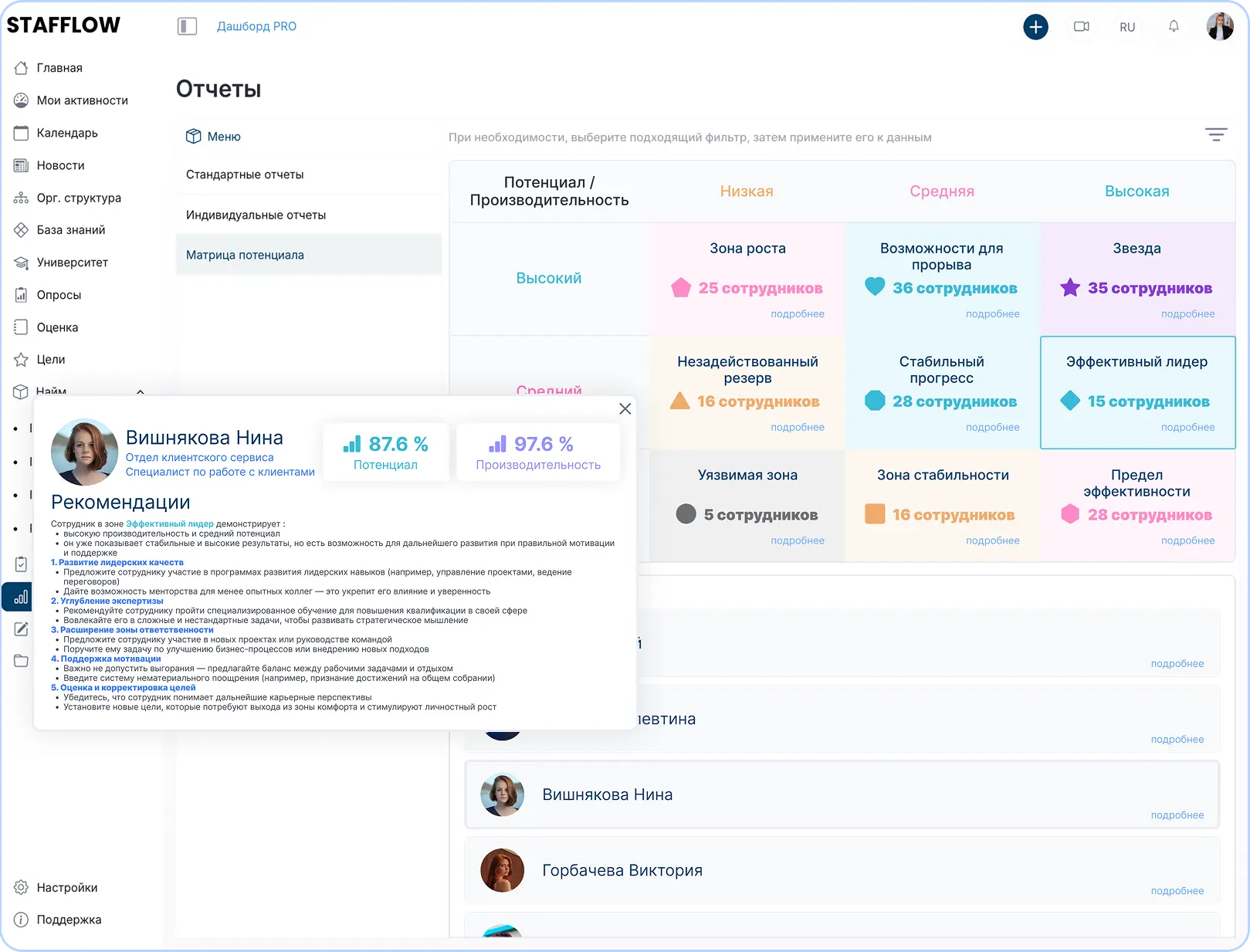
Task: Toggle the sidebar panel icon
Action: tap(187, 27)
